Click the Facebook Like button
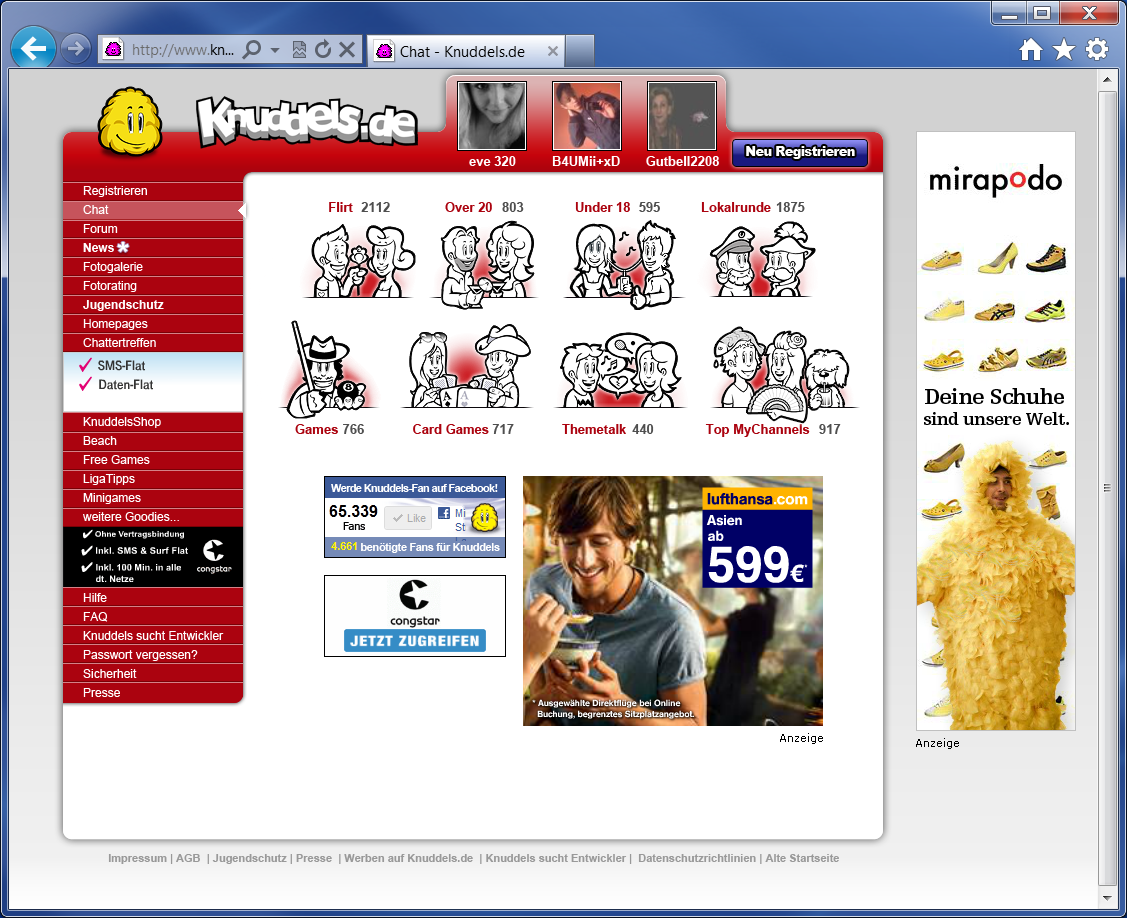Viewport: 1127px width, 918px height. coord(408,518)
